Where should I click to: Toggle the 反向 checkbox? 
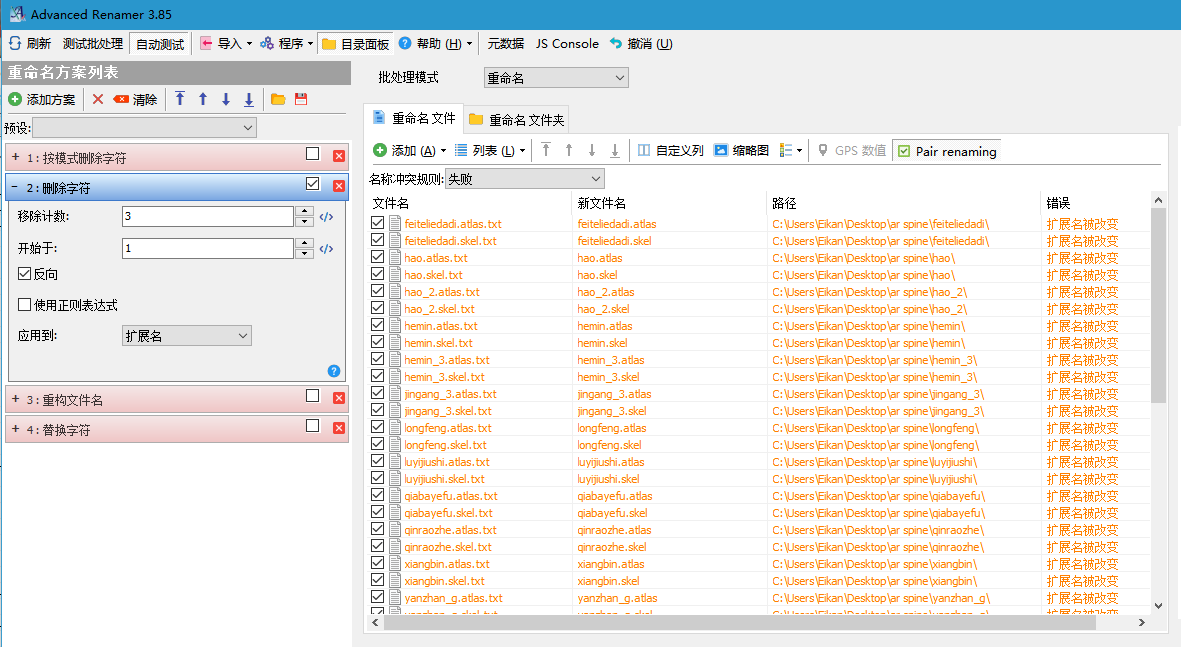pos(25,274)
